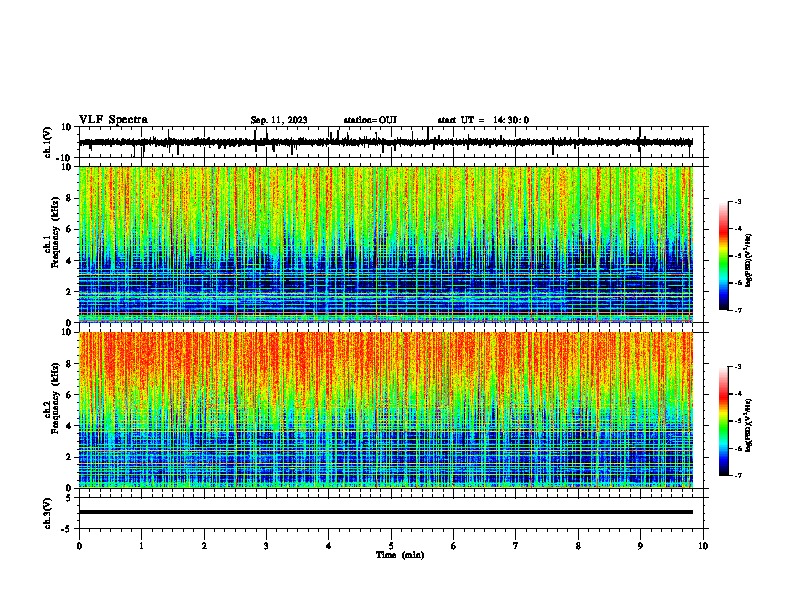Click the "station=OUI" label
The height and width of the screenshot is (612, 792).
pyautogui.click(x=370, y=120)
